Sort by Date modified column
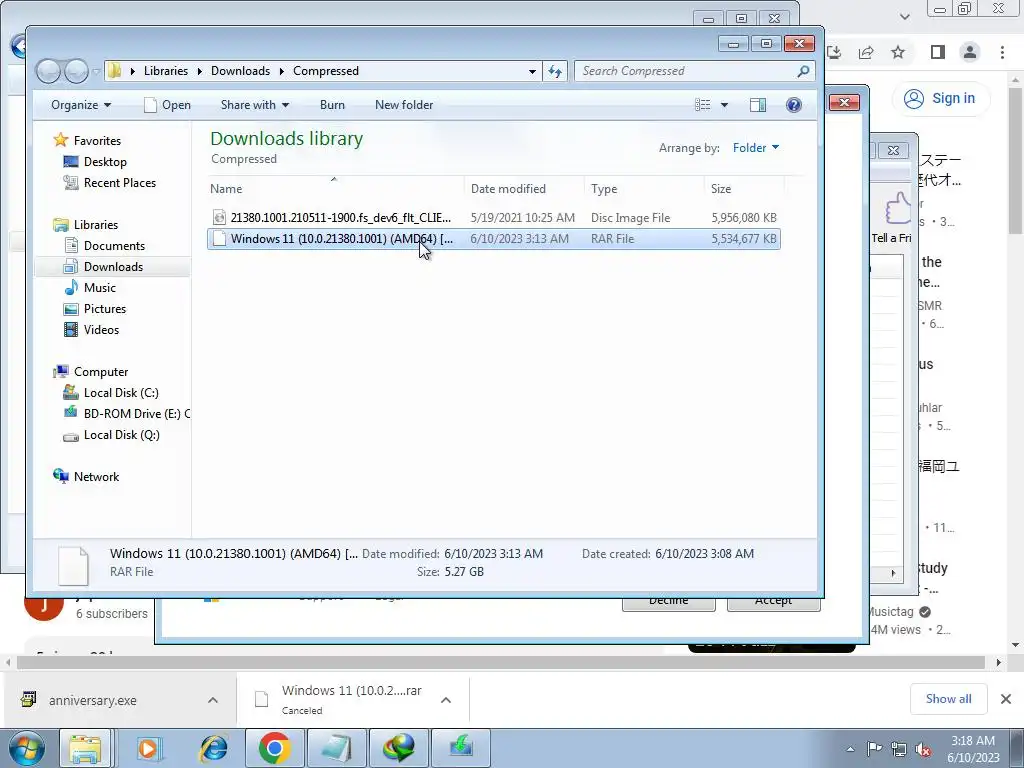 524,189
